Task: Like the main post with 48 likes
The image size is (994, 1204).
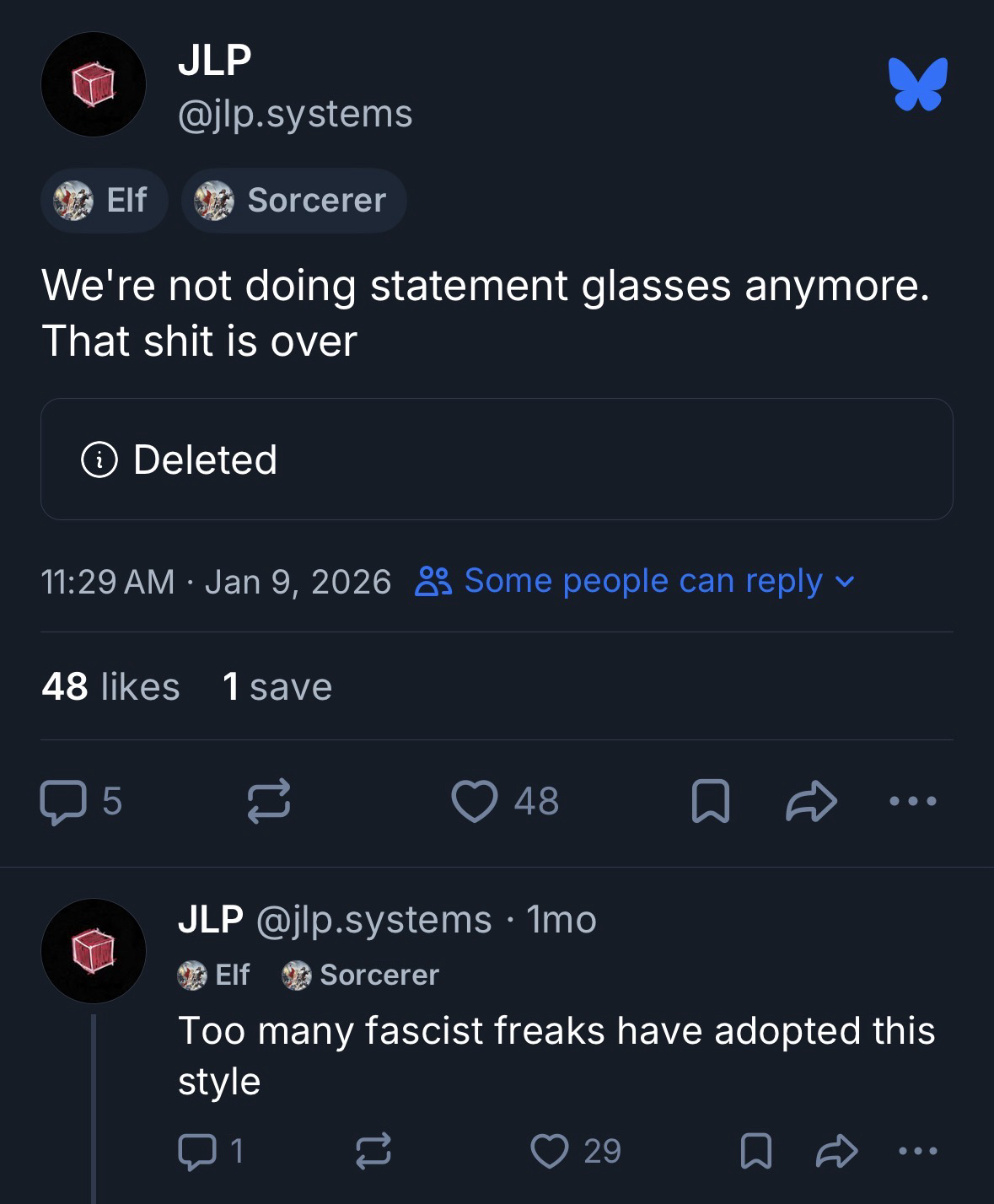Action: click(476, 801)
